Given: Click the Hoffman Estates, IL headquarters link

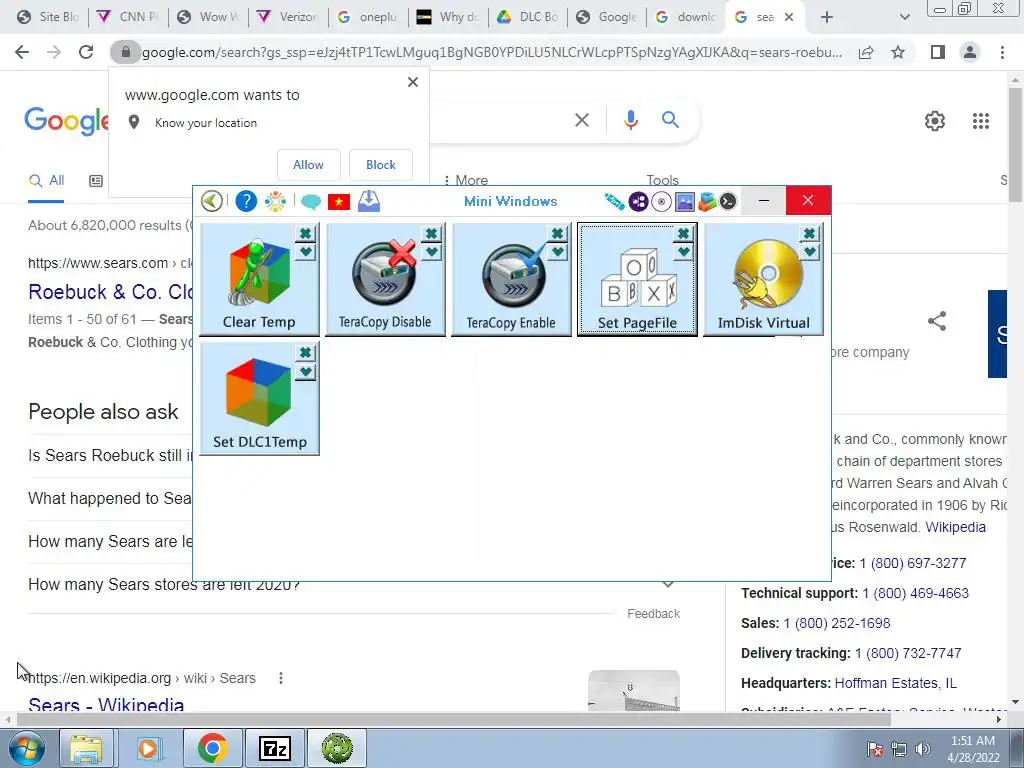Looking at the screenshot, I should (895, 683).
